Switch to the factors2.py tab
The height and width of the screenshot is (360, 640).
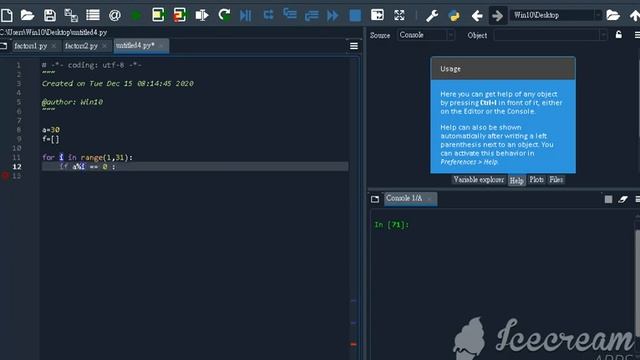coord(81,46)
